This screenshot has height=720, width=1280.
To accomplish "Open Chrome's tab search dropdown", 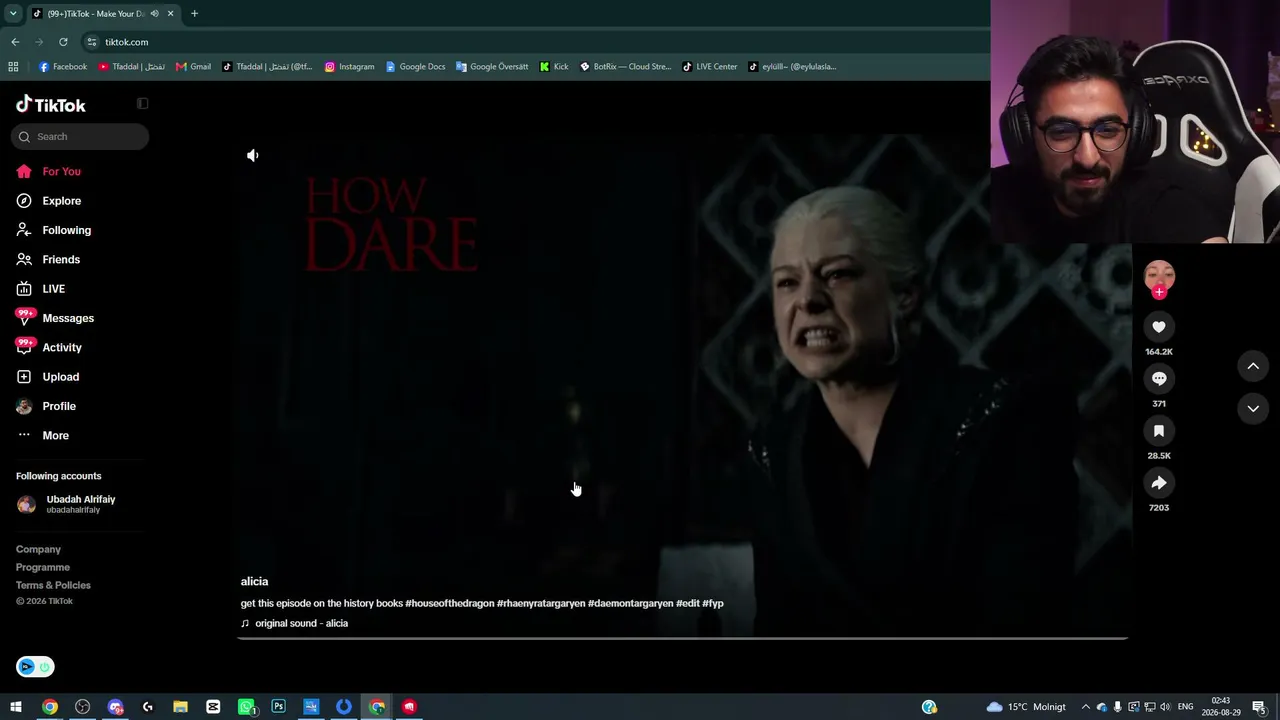I will click(x=13, y=14).
